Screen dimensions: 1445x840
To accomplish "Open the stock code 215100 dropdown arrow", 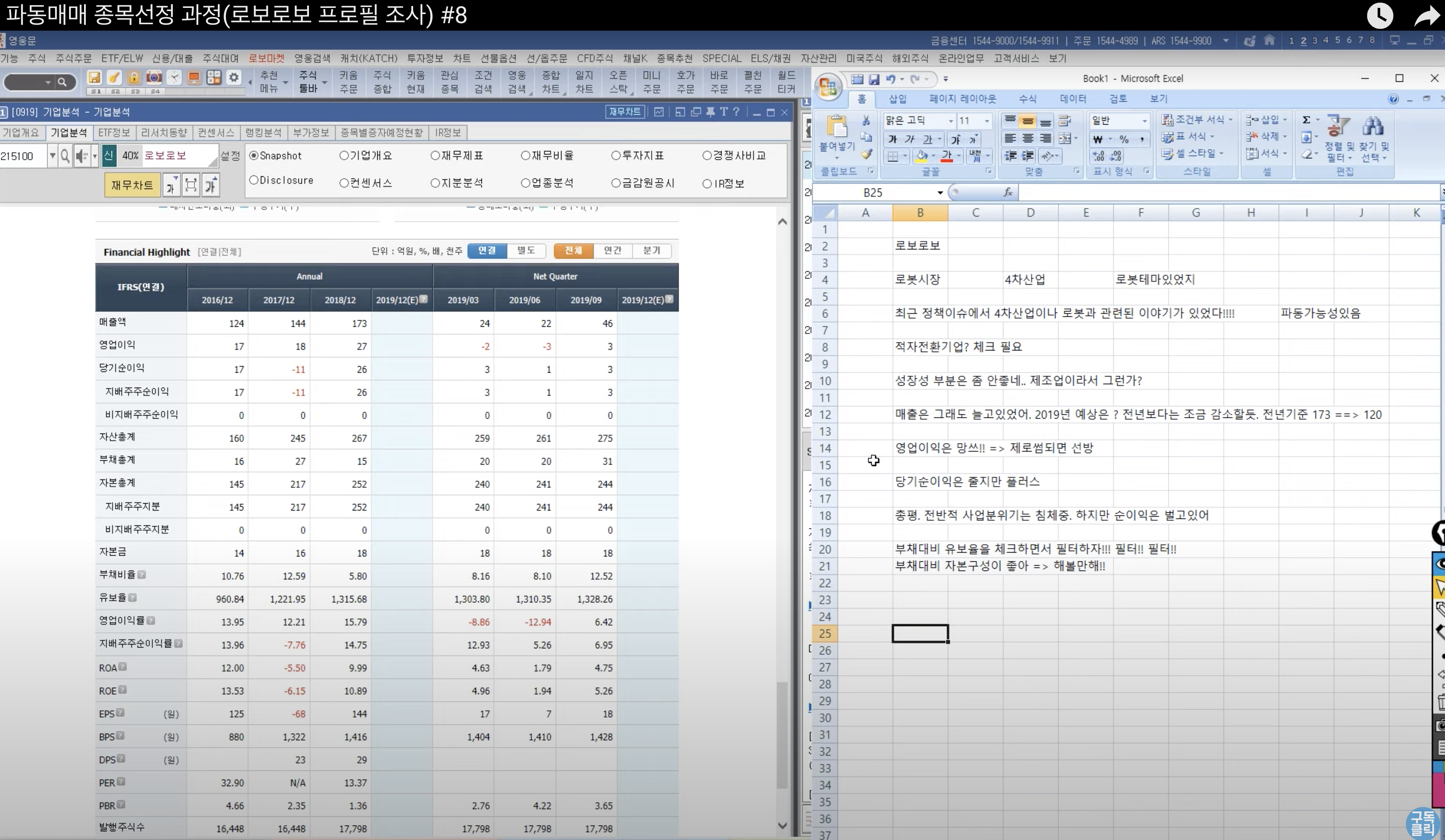I will [x=52, y=156].
